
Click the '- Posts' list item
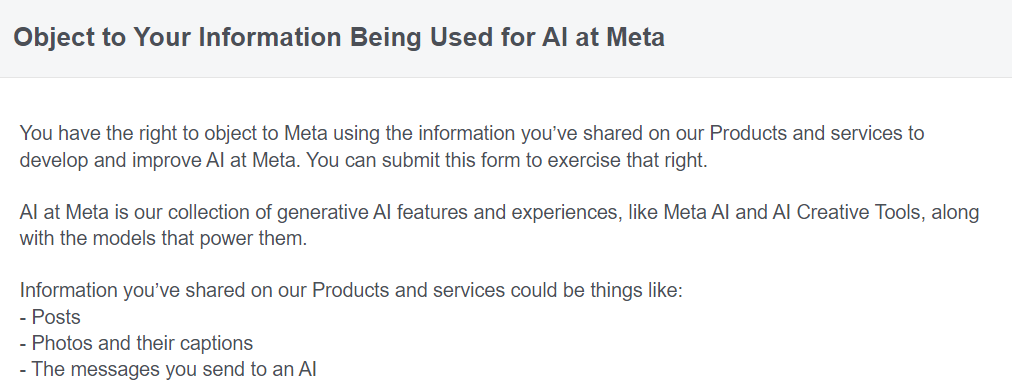click(50, 317)
